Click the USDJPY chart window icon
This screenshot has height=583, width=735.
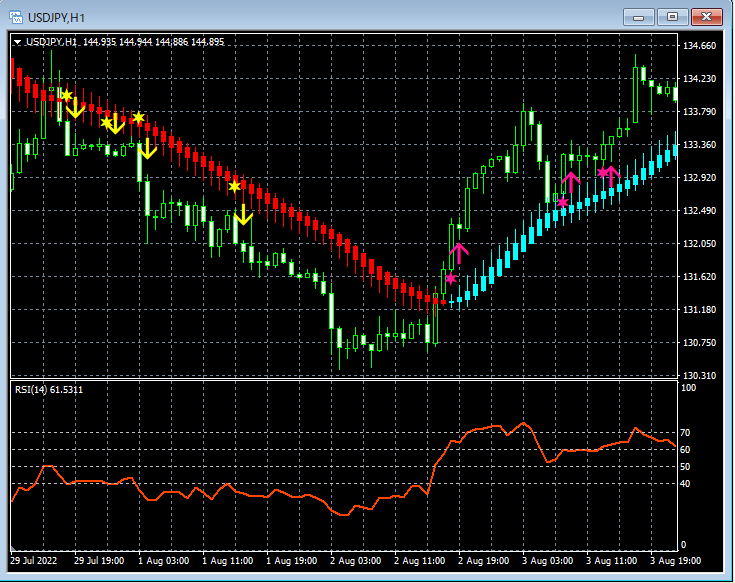(15, 17)
